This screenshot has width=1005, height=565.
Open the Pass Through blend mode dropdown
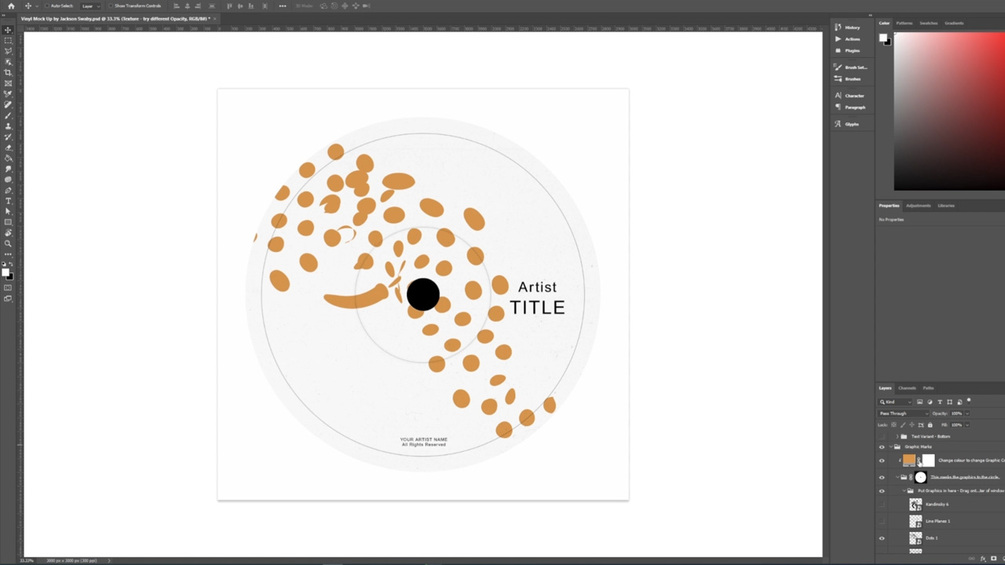pos(903,413)
